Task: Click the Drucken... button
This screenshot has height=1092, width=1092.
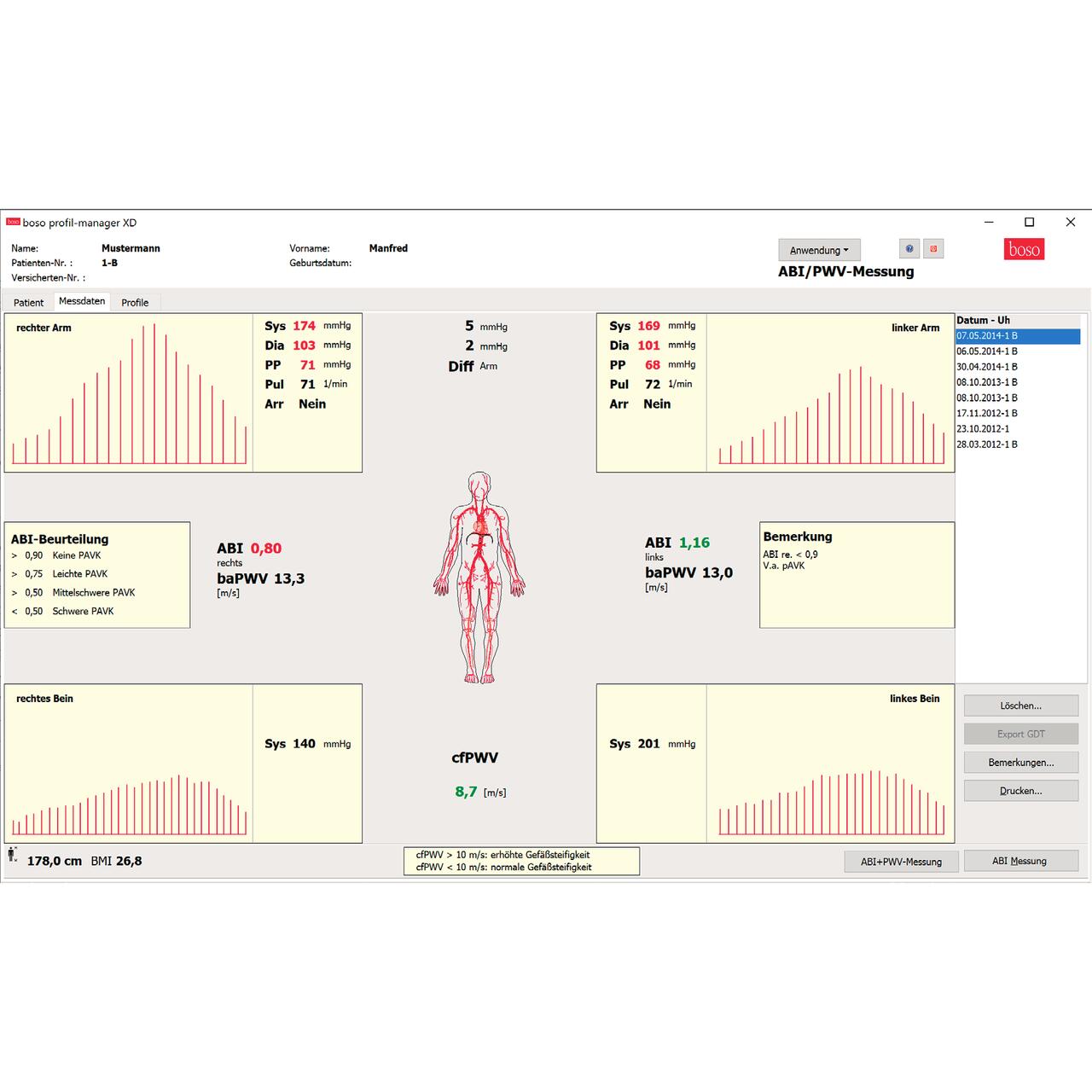Action: (1020, 791)
